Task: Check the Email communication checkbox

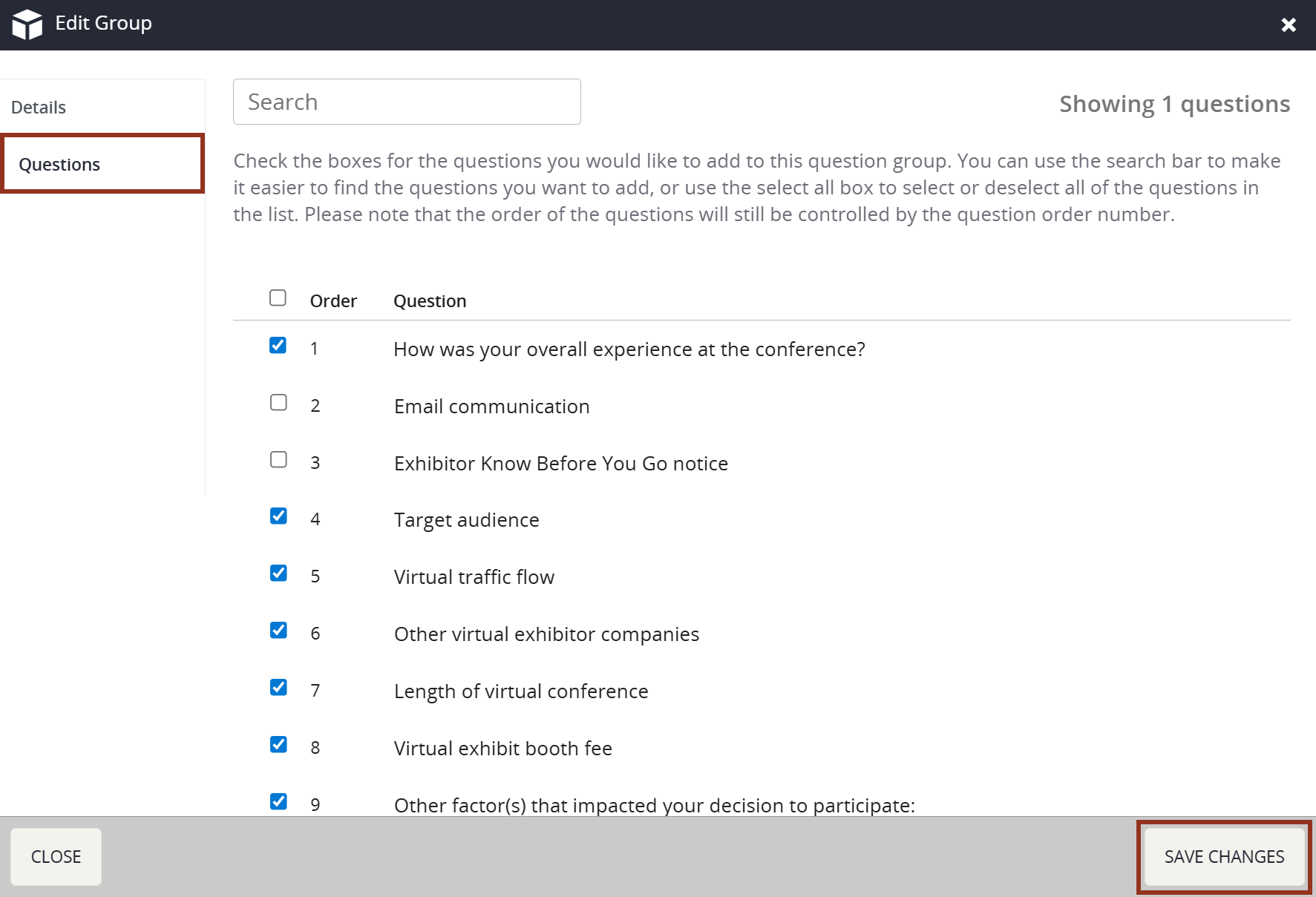Action: click(278, 402)
